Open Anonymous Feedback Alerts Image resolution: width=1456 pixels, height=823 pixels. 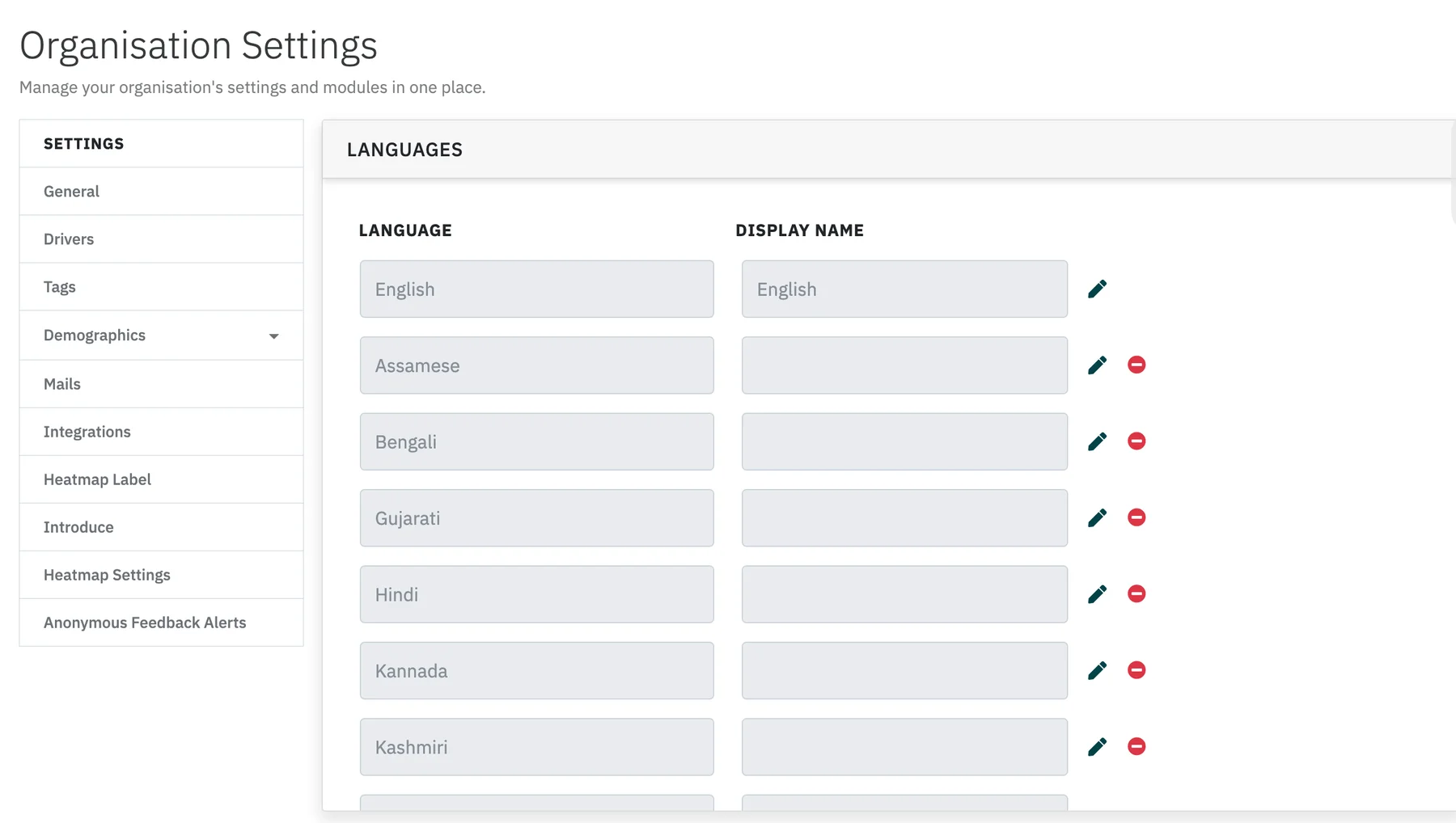click(161, 623)
